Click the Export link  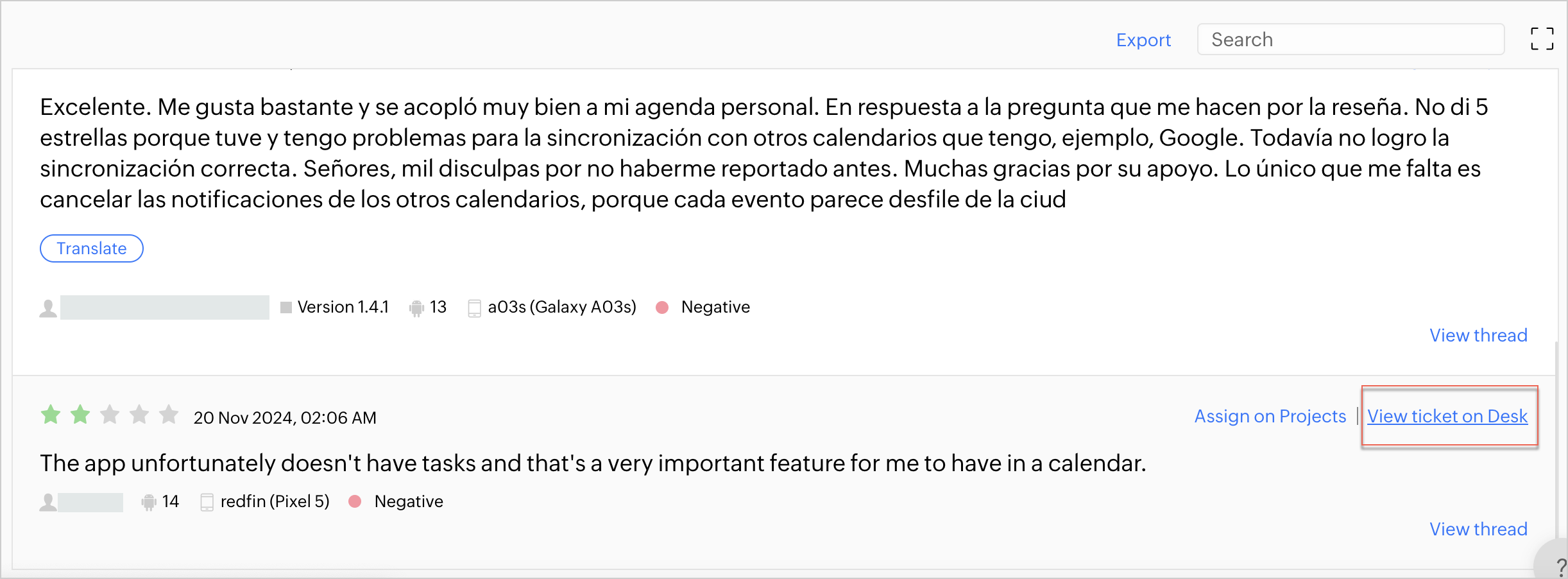1143,40
